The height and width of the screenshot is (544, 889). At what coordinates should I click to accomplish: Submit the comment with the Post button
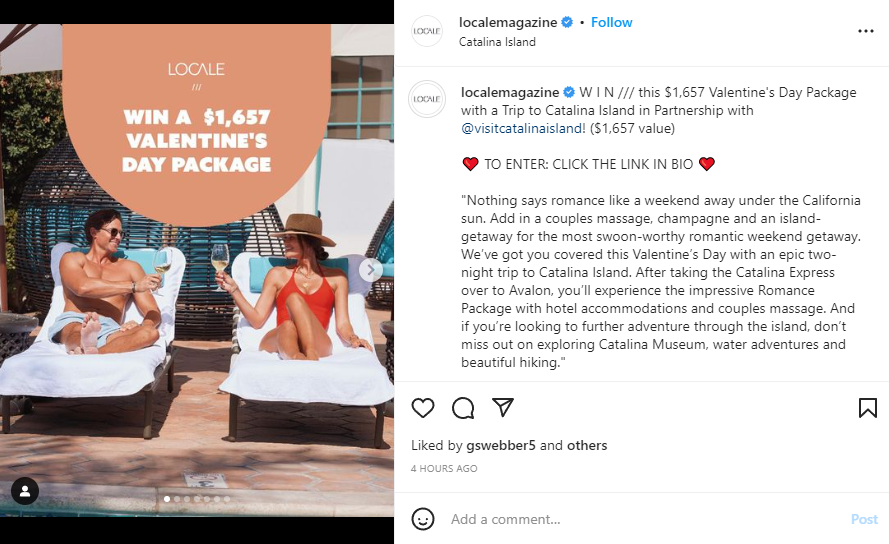864,519
